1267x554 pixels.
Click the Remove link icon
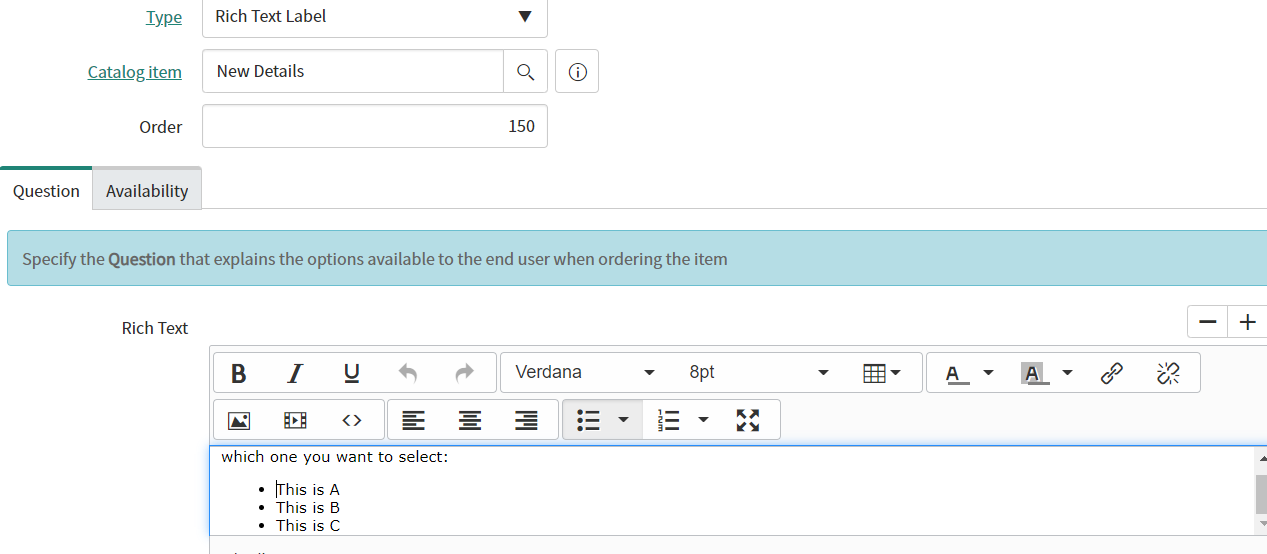coord(1167,373)
